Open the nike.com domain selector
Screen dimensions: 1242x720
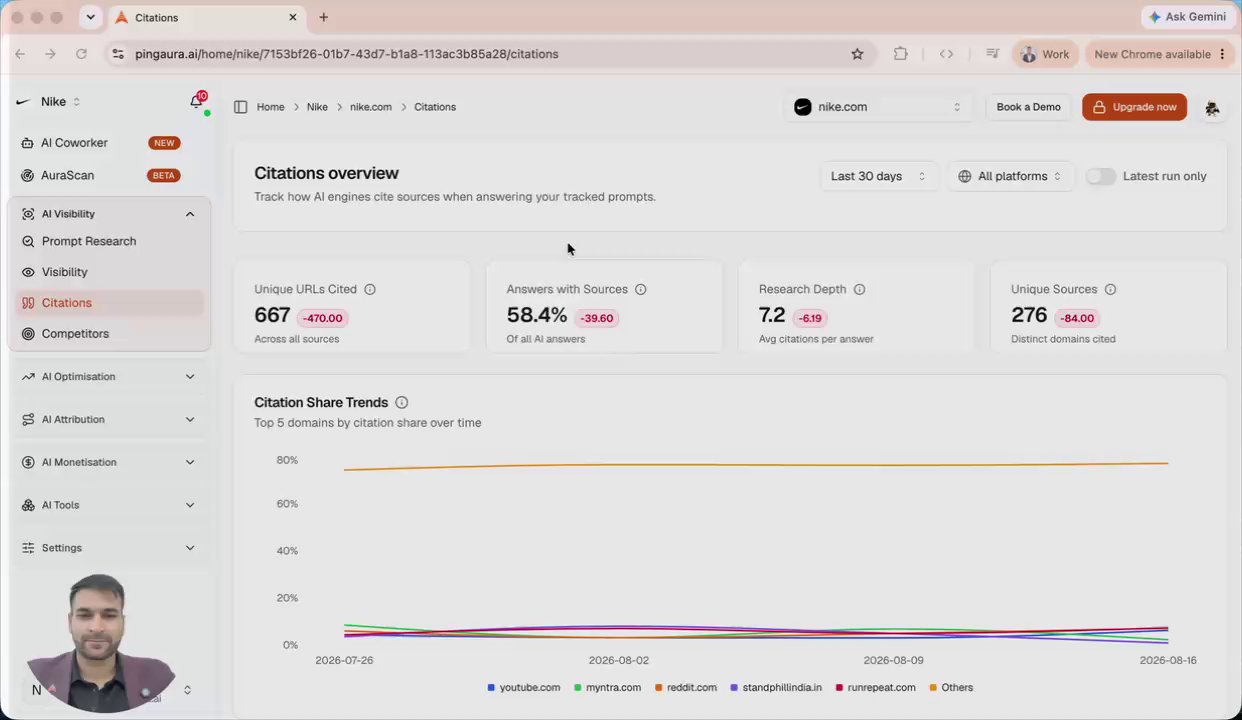pos(877,107)
